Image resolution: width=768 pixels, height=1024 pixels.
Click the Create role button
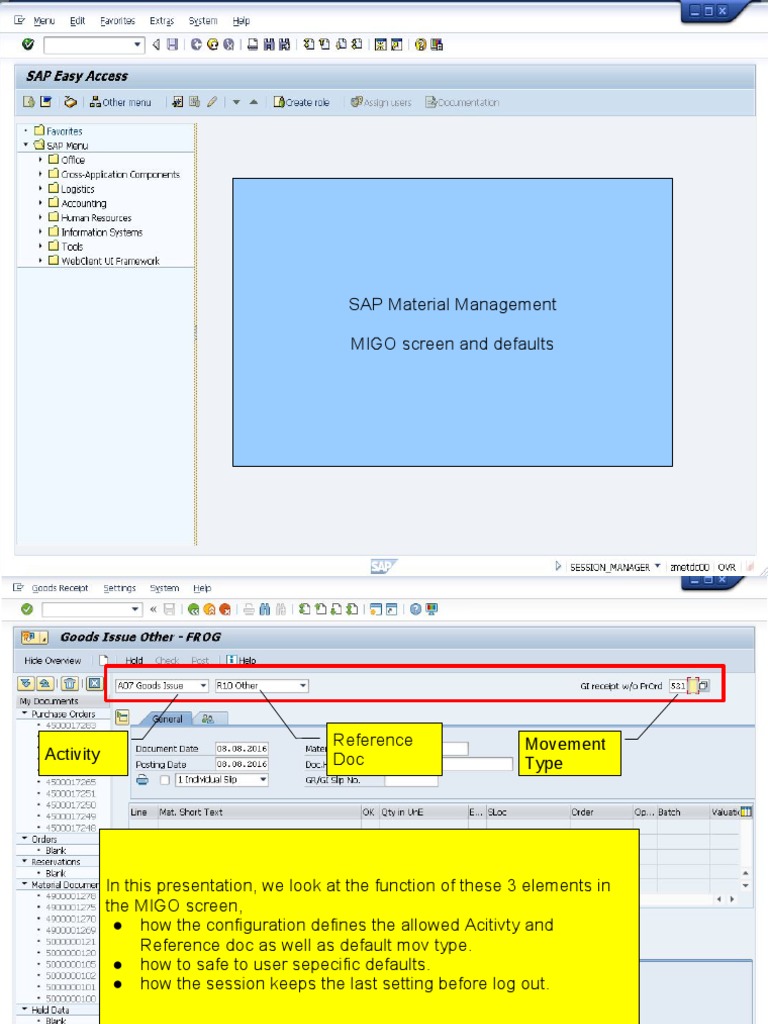pyautogui.click(x=302, y=102)
